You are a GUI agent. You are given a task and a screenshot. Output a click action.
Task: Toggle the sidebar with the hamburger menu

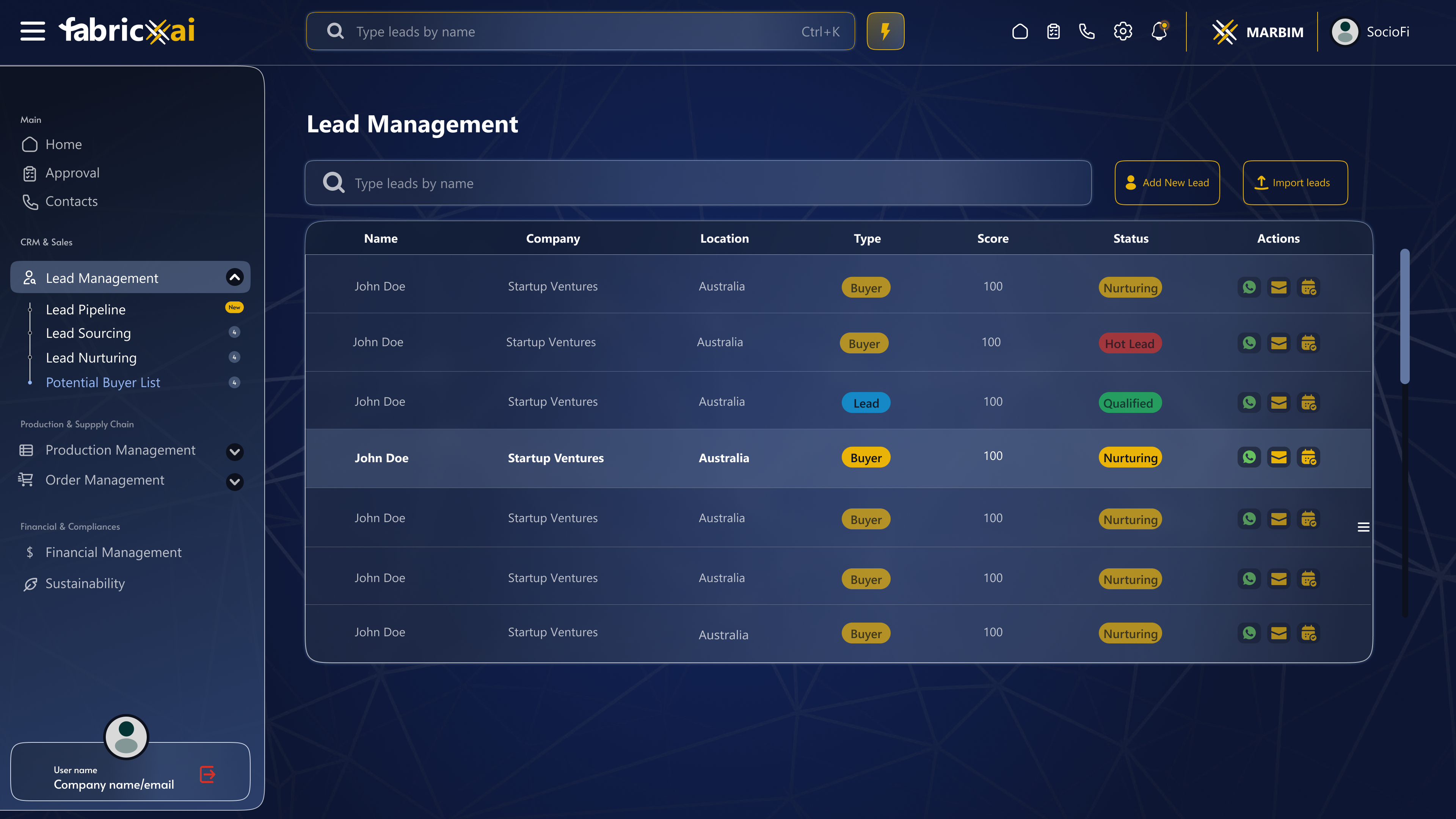32,31
